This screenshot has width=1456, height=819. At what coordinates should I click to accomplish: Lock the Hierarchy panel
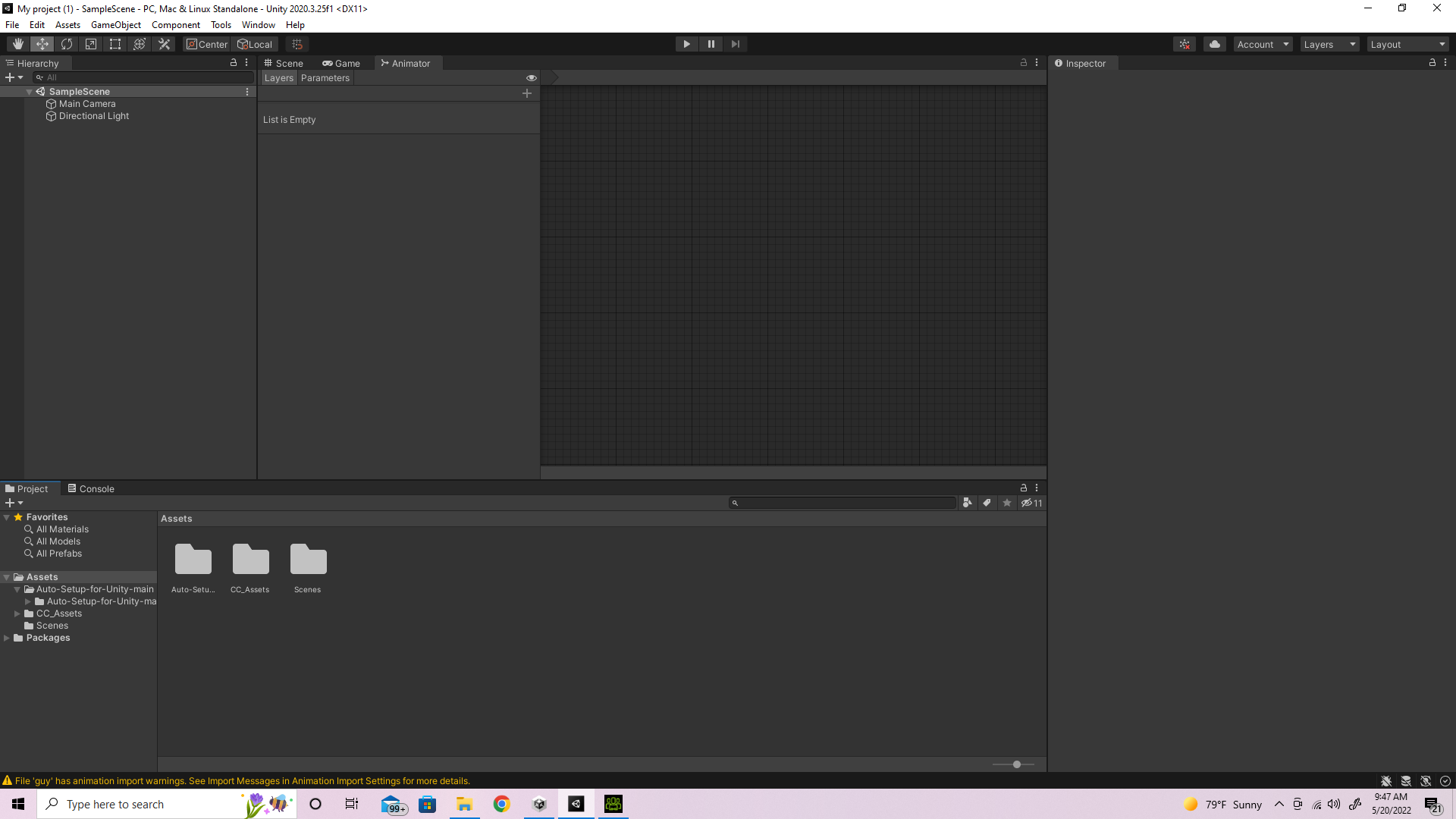(234, 63)
